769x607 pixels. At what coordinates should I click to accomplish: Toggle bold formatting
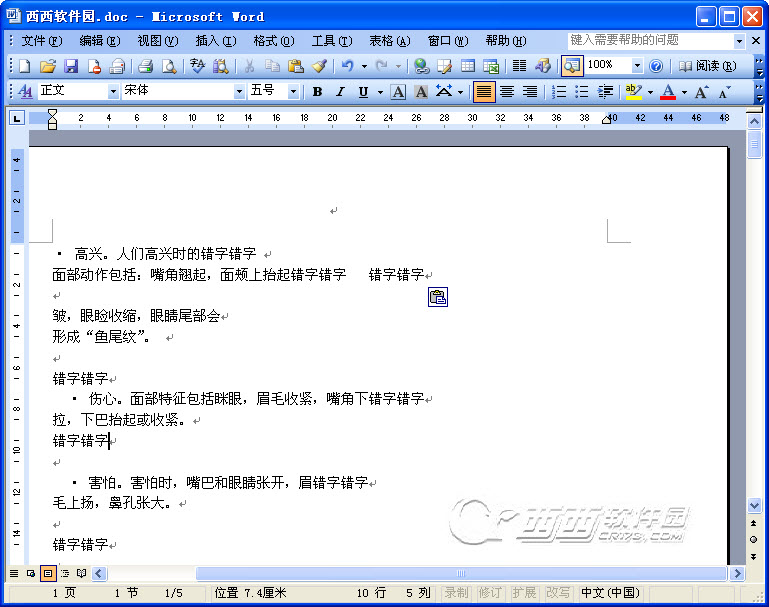317,92
